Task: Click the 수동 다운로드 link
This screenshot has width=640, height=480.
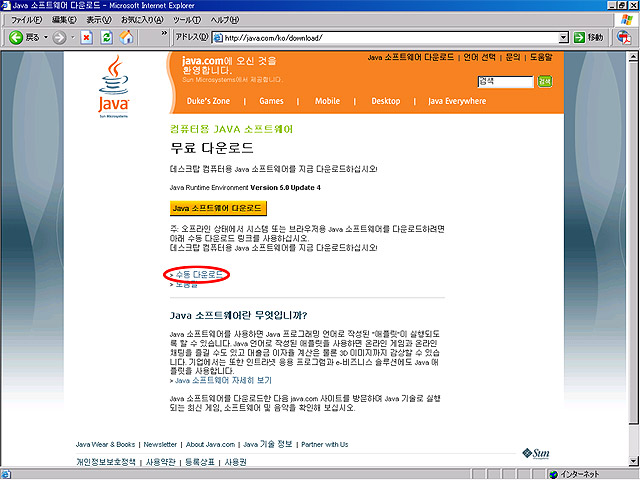Action: (x=199, y=275)
